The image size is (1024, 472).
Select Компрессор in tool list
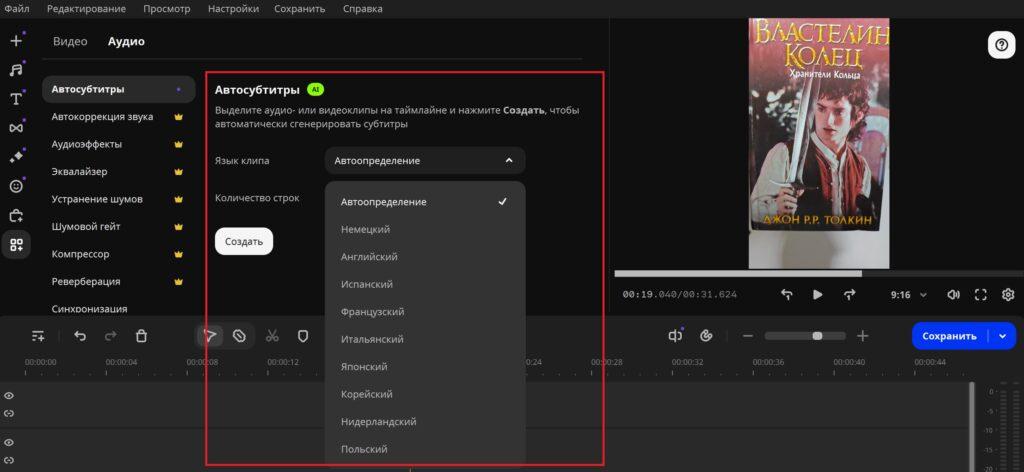tap(118, 253)
